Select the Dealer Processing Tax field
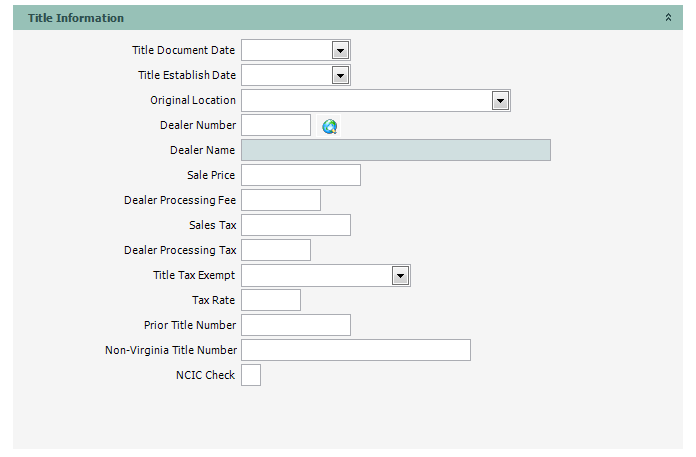The height and width of the screenshot is (457, 696). (275, 250)
